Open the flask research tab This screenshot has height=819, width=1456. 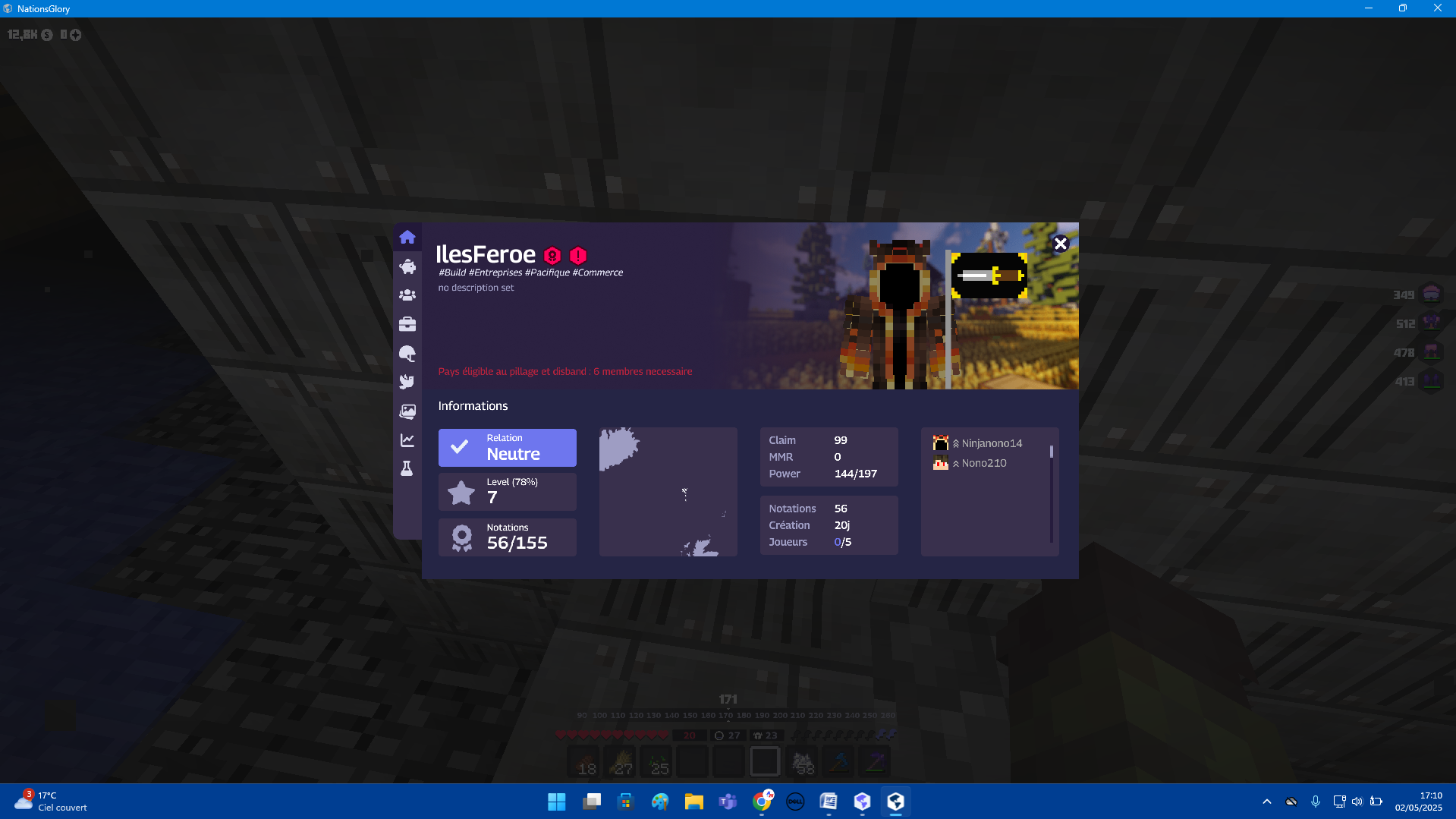407,469
